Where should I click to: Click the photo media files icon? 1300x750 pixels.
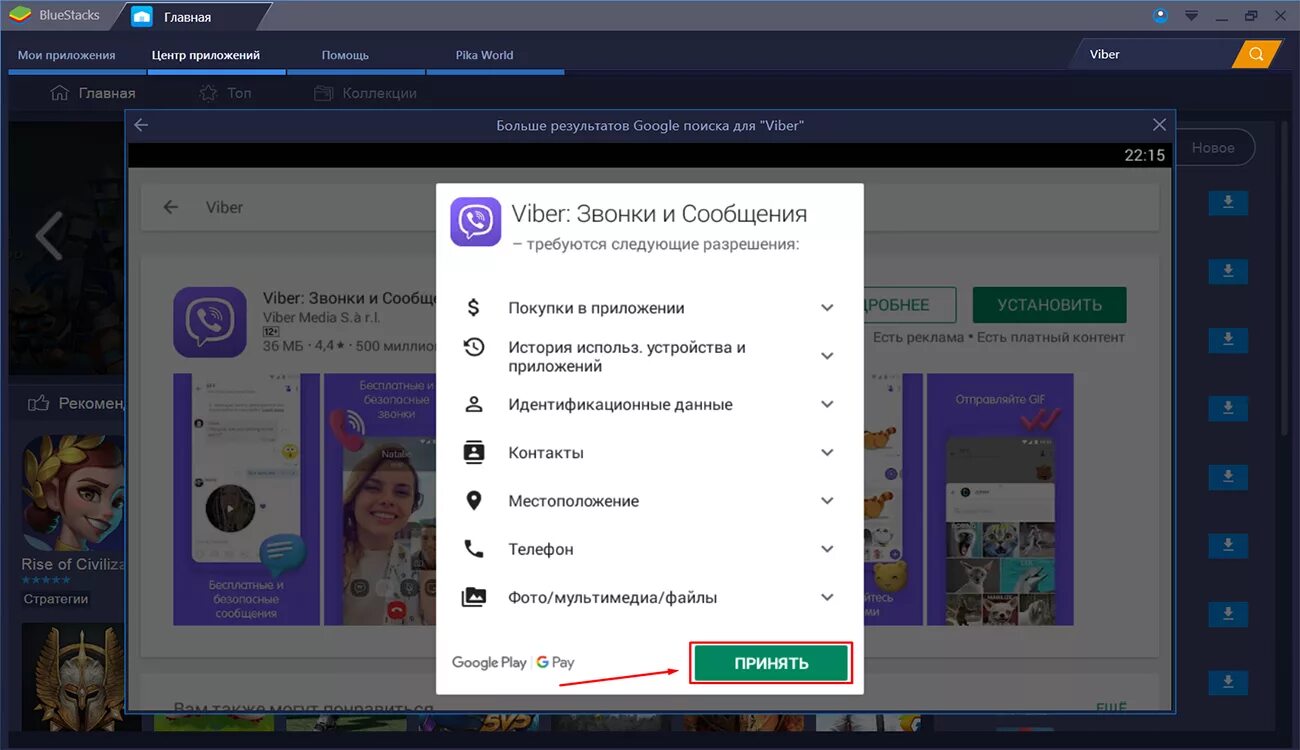coord(474,597)
